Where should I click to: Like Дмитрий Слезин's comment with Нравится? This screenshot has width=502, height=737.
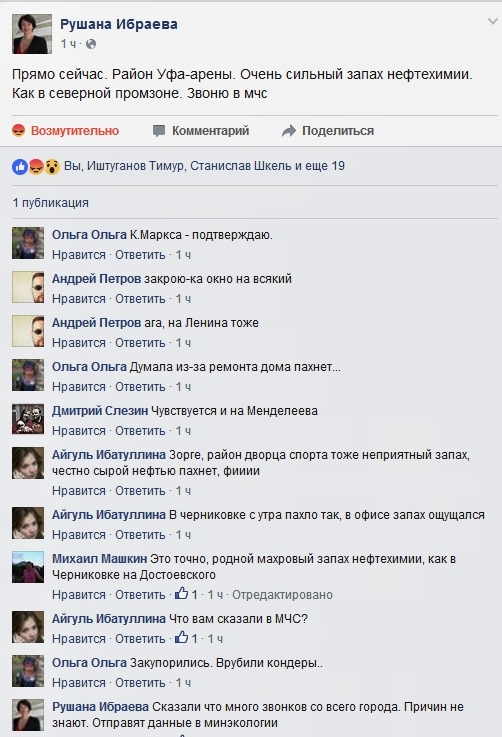point(79,431)
